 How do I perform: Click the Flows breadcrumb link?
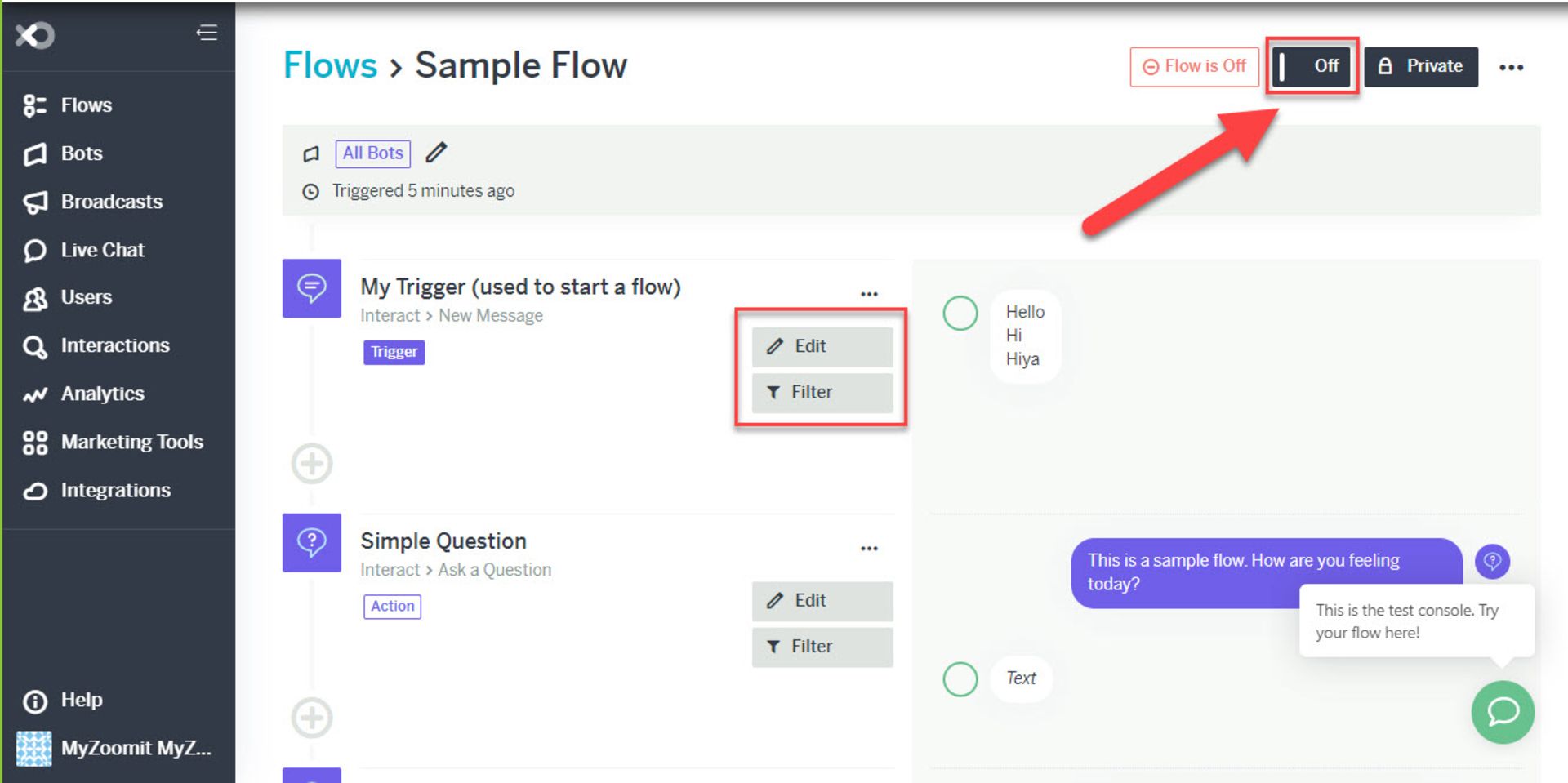pyautogui.click(x=330, y=65)
